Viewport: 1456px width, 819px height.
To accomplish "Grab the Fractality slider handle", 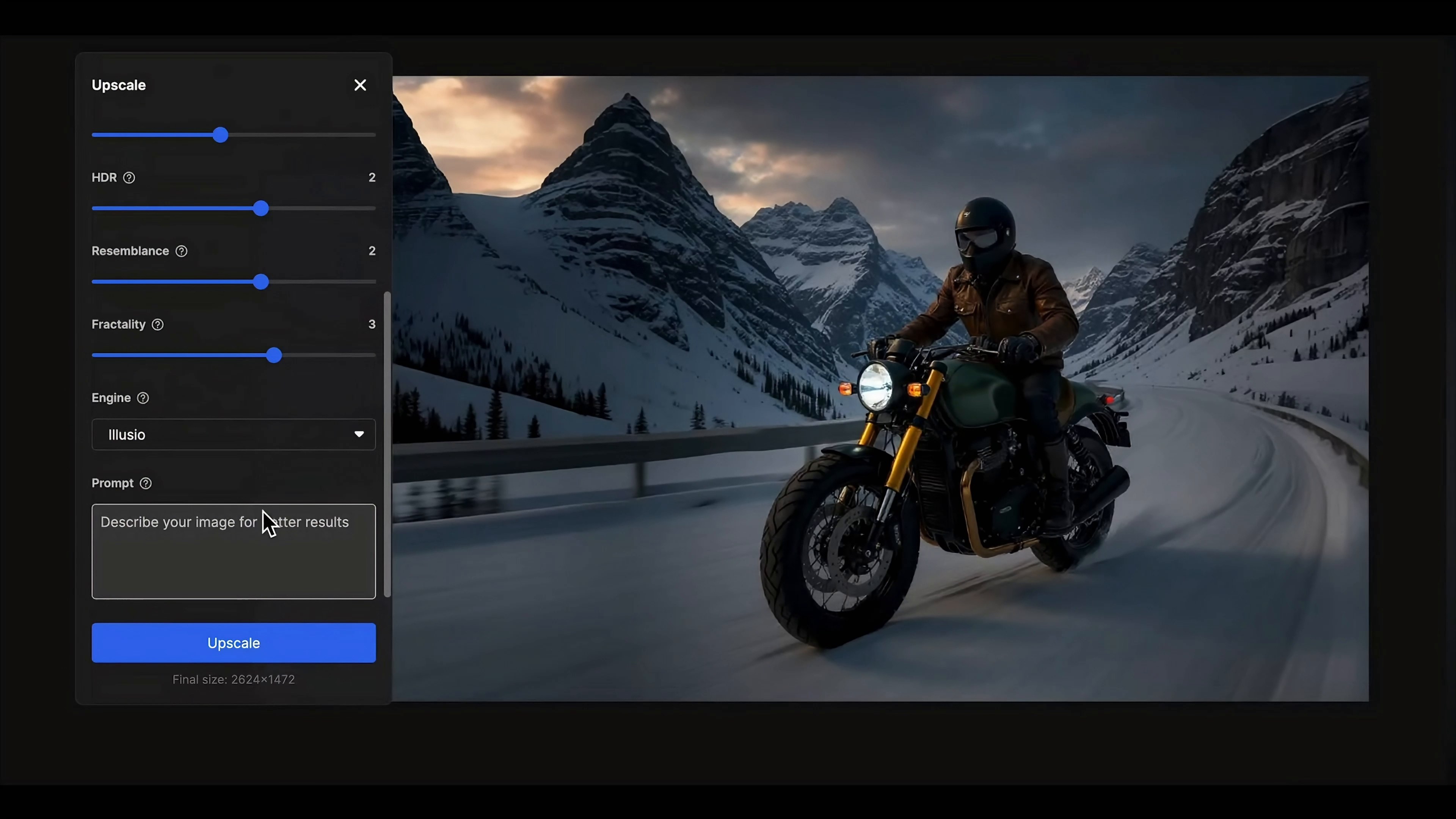I will pos(274,356).
